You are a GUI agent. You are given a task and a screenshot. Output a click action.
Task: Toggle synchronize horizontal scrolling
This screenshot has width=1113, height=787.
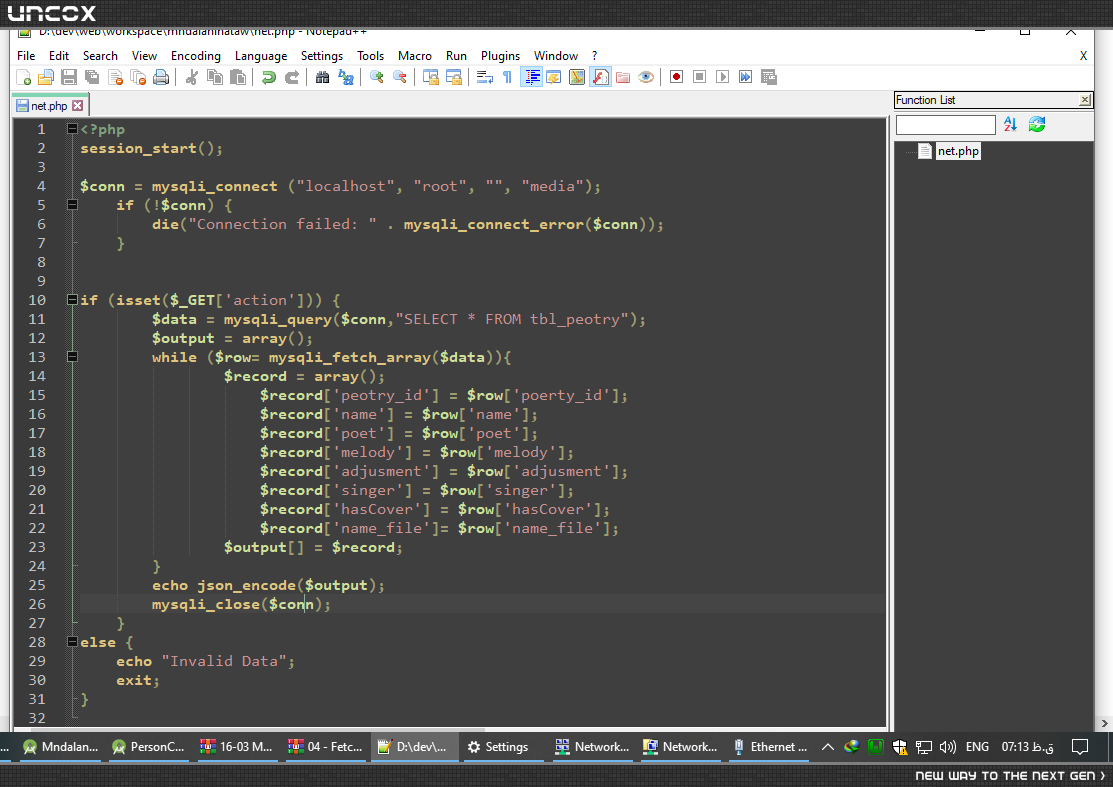coord(454,77)
